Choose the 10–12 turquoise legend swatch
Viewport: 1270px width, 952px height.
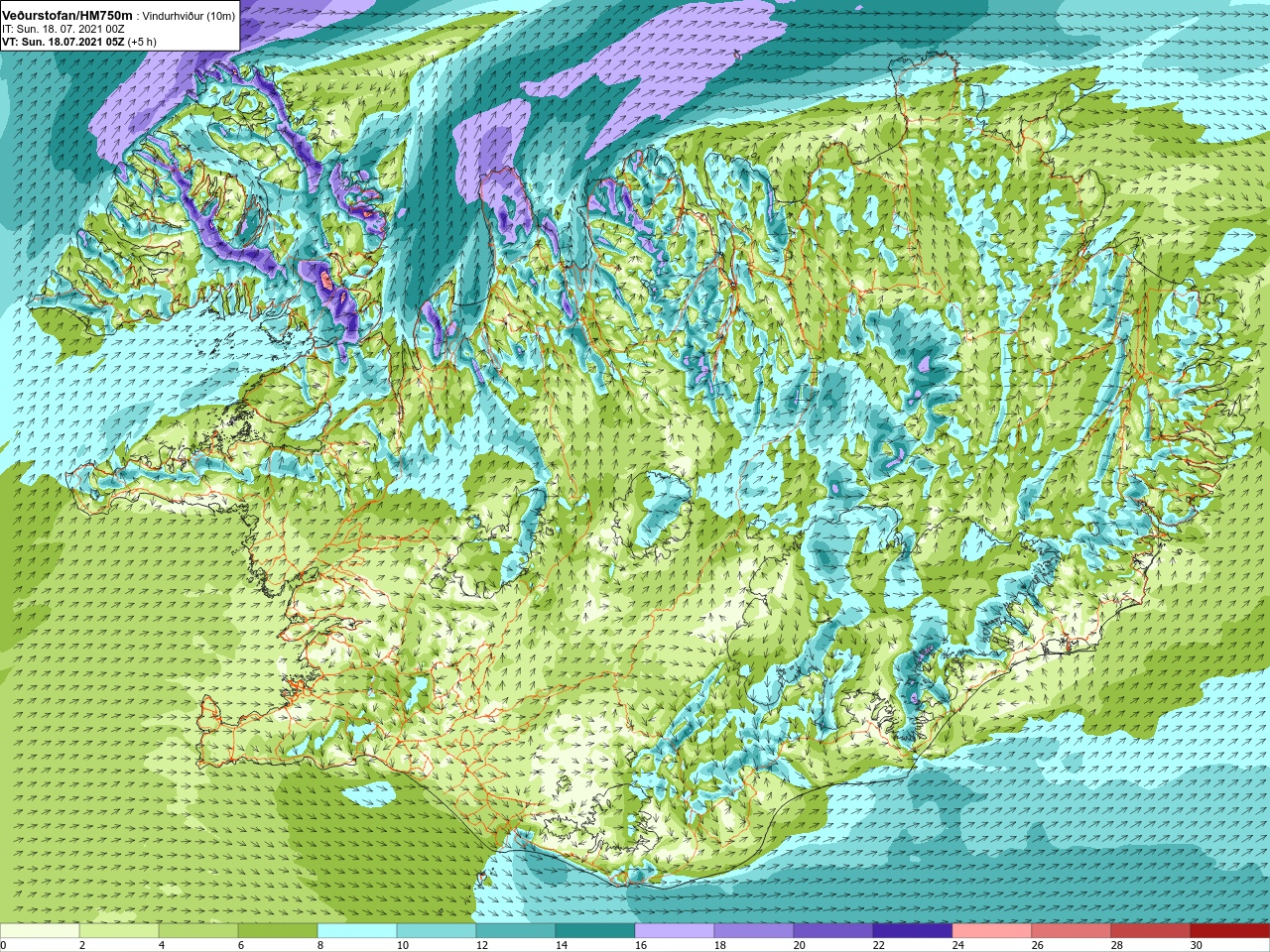pos(437,931)
